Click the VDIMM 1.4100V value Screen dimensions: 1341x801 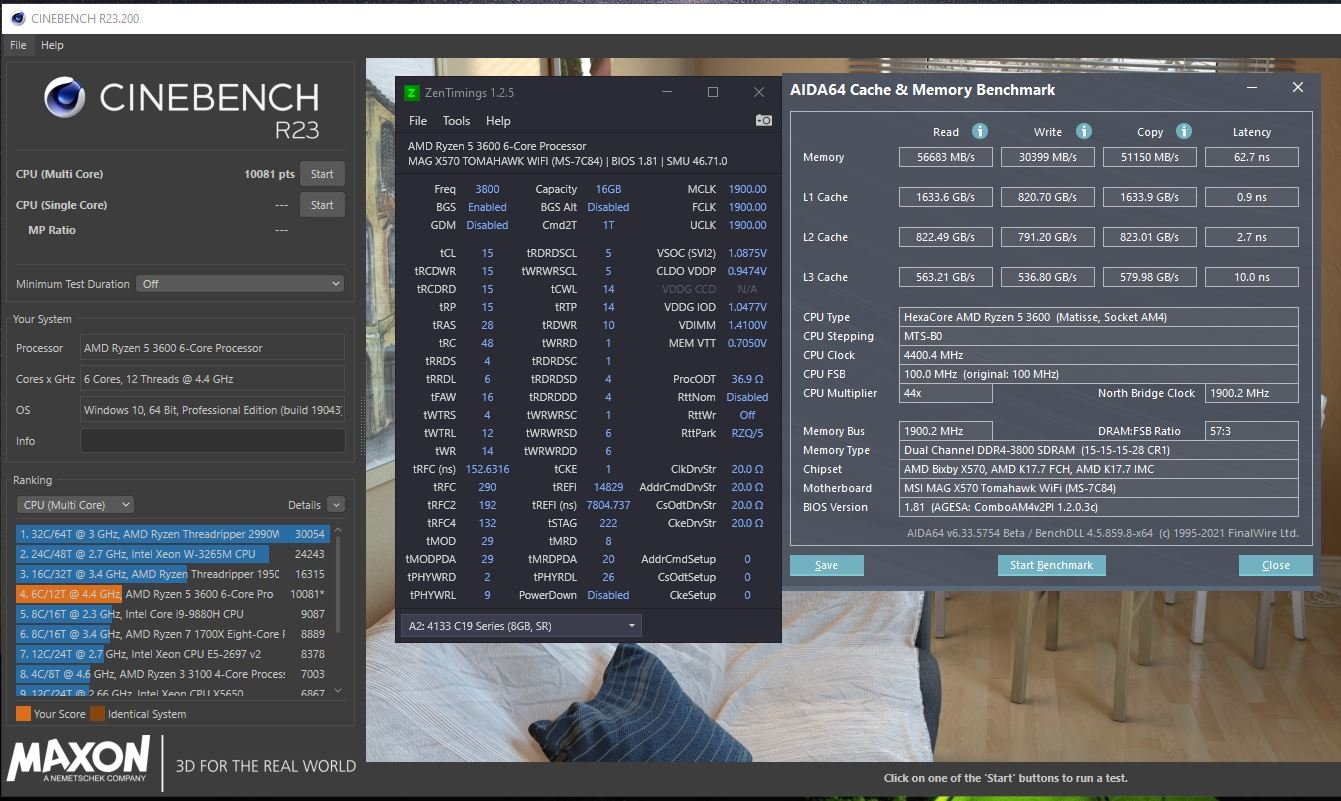(x=747, y=325)
